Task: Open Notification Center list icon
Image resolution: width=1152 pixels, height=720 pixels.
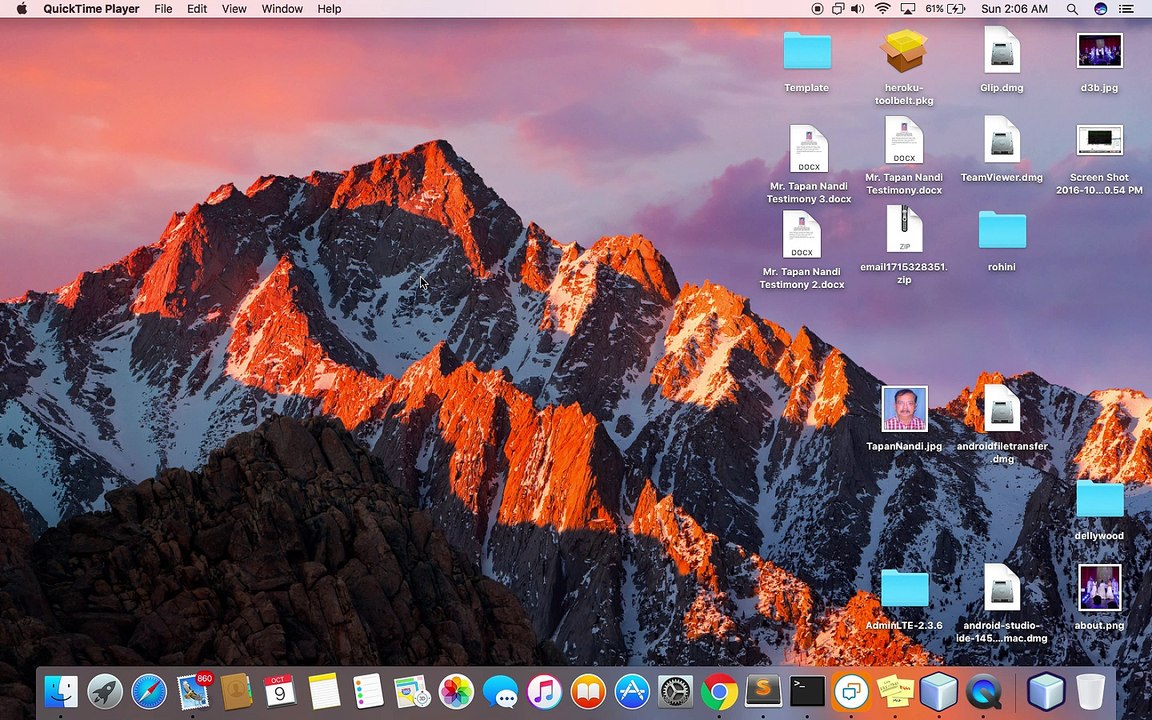Action: (x=1126, y=9)
